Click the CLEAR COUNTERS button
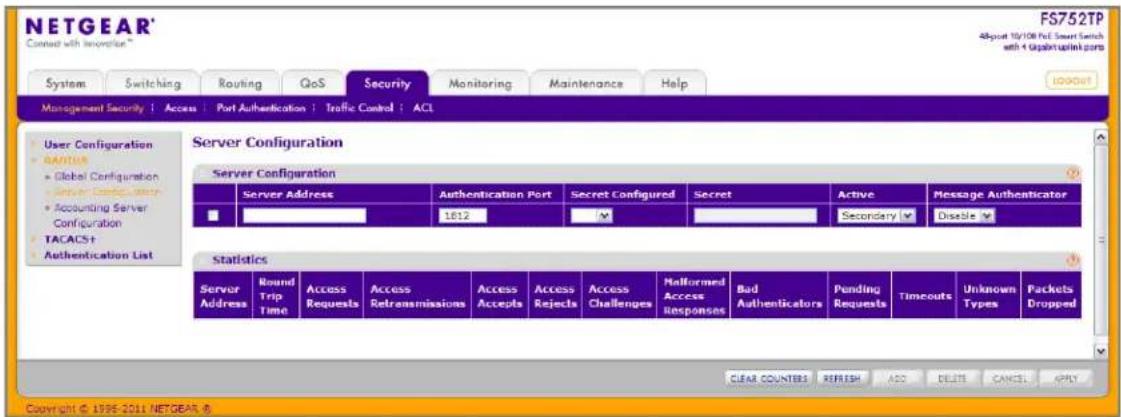This screenshot has height=417, width=1121. coord(769,378)
